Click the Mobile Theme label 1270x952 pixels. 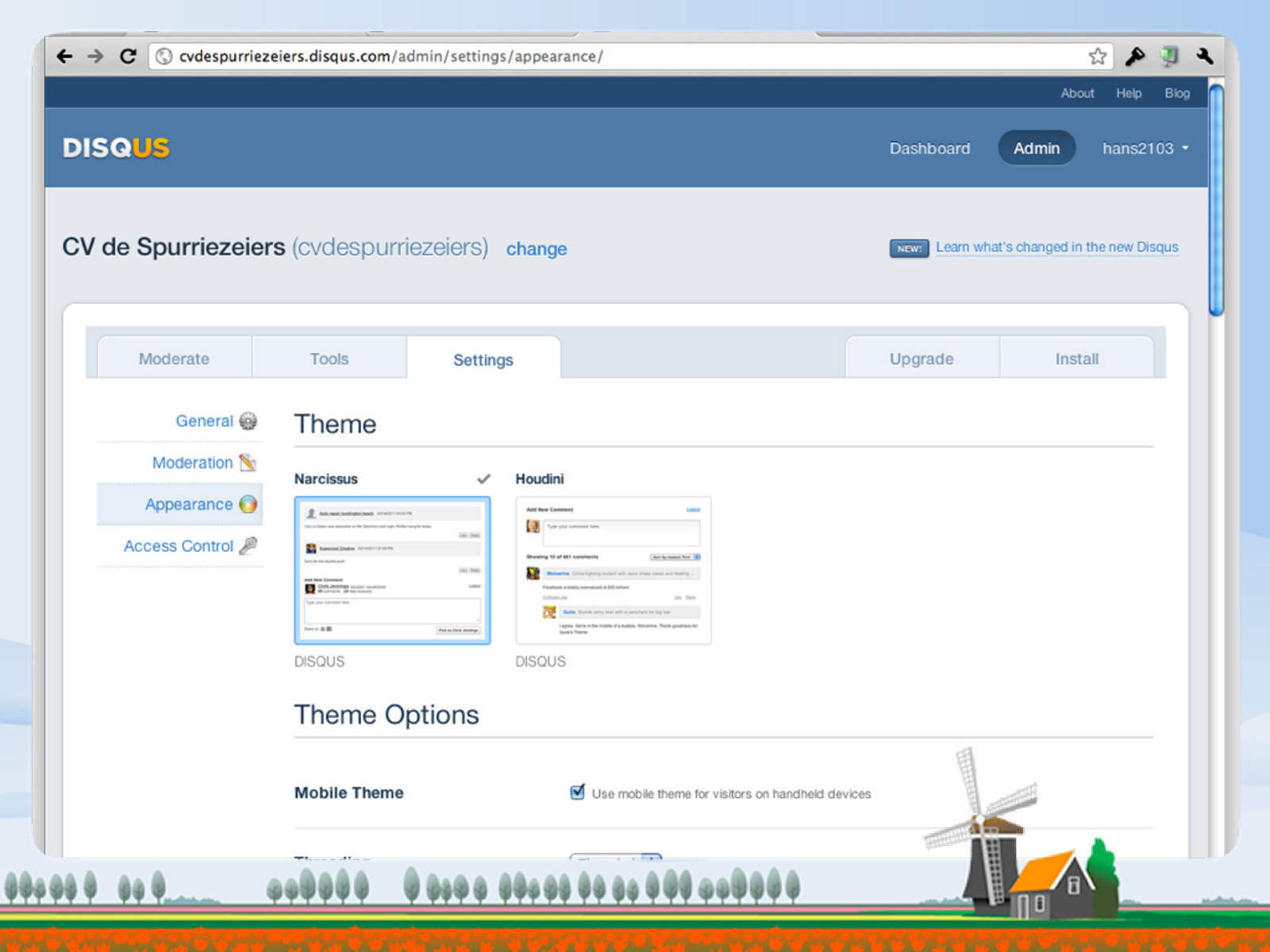click(349, 793)
